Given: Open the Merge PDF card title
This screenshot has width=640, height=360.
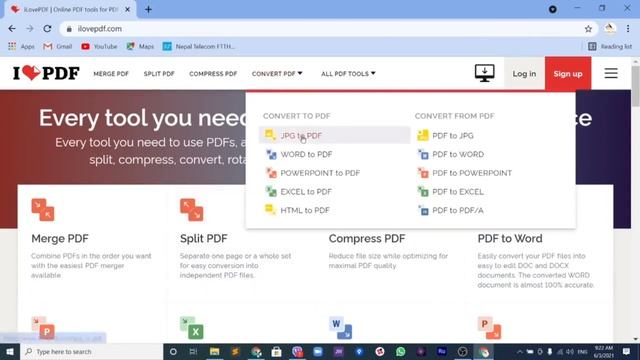Looking at the screenshot, I should point(60,238).
